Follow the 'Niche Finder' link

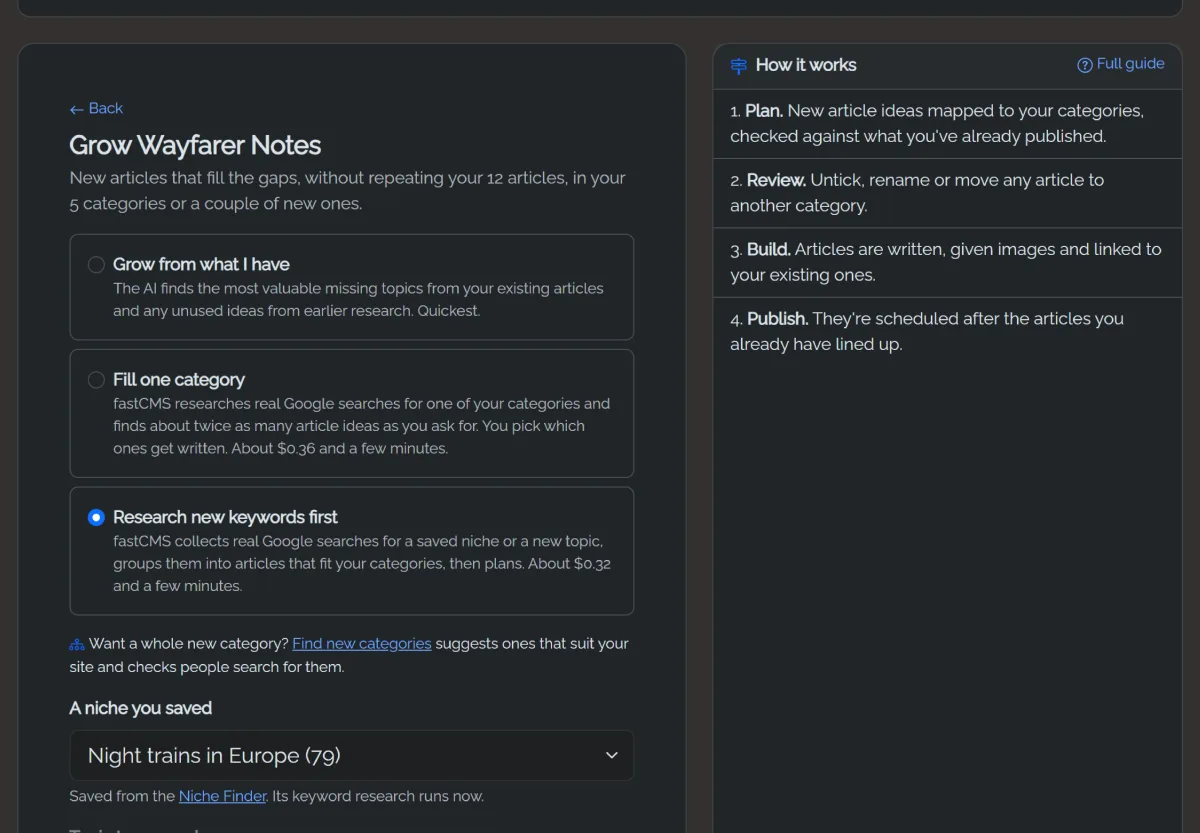(223, 796)
